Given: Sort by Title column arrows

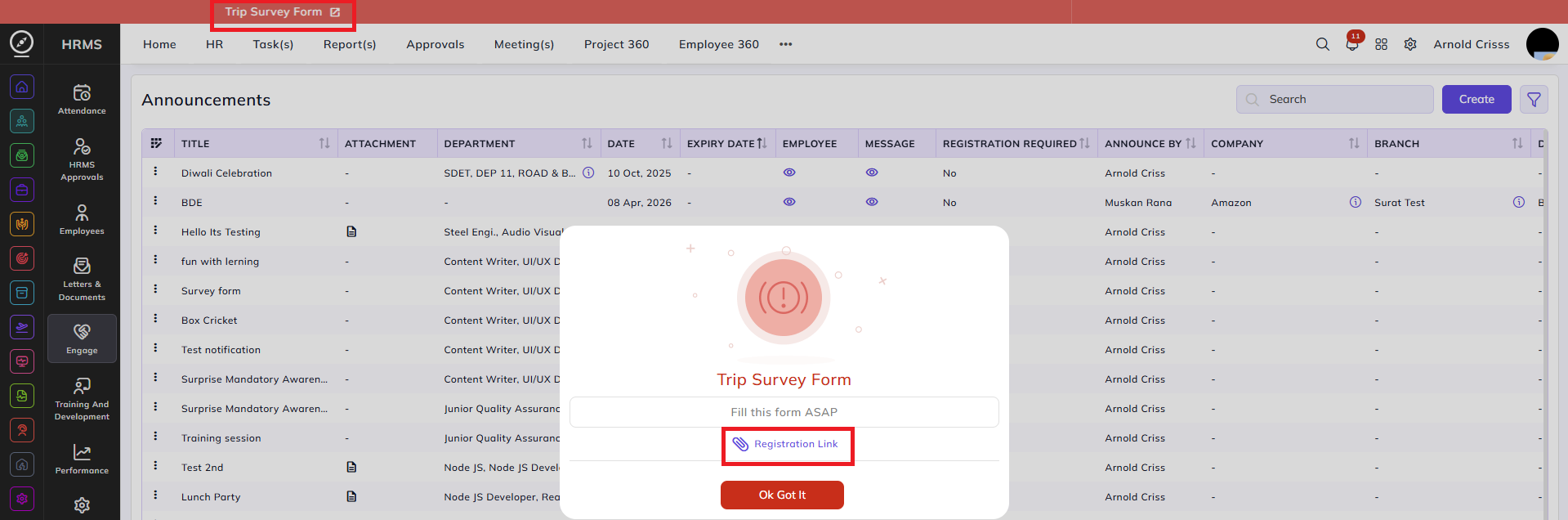Looking at the screenshot, I should click(x=324, y=143).
